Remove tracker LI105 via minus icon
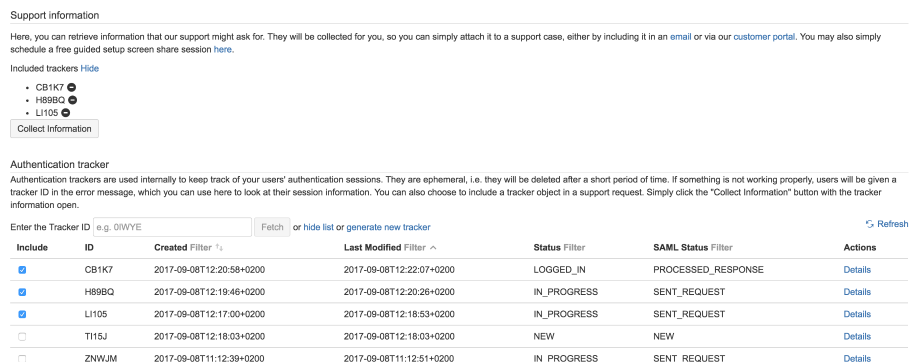This screenshot has height=362, width=920. 66,113
